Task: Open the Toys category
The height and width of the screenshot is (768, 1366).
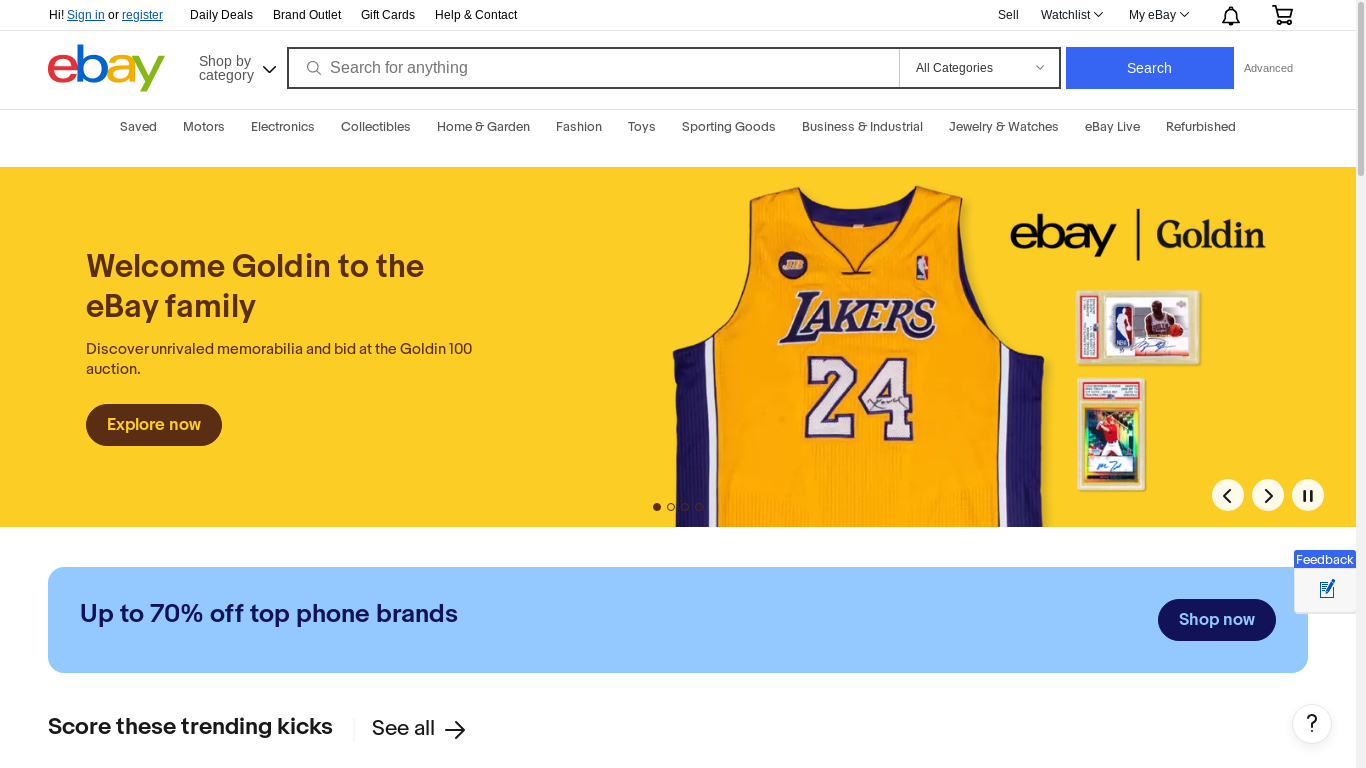Action: [642, 127]
